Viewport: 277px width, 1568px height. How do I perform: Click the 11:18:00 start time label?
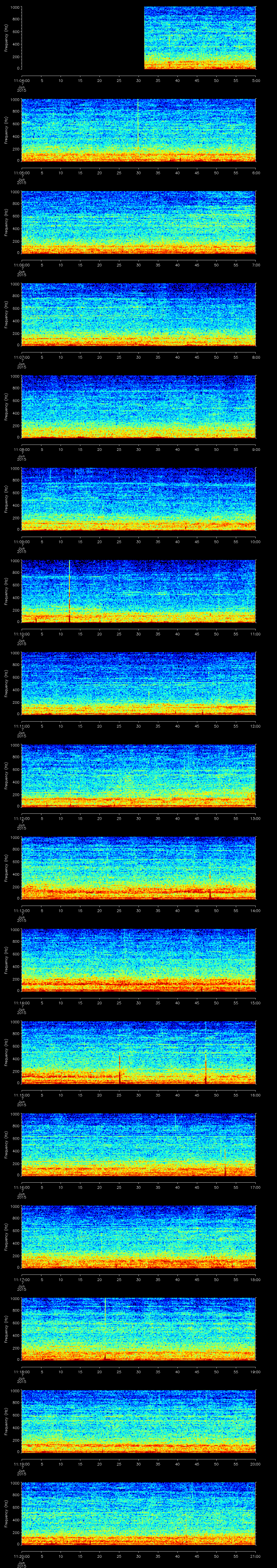coord(22,1372)
